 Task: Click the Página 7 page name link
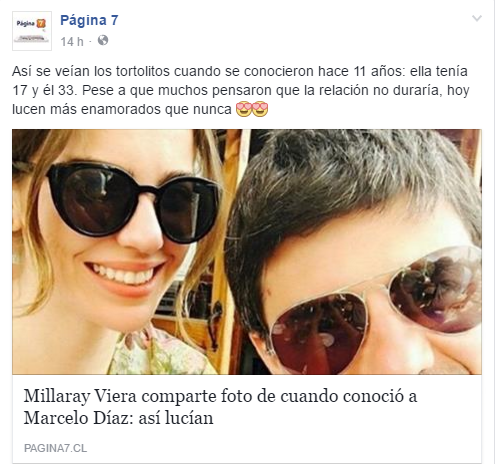point(89,20)
